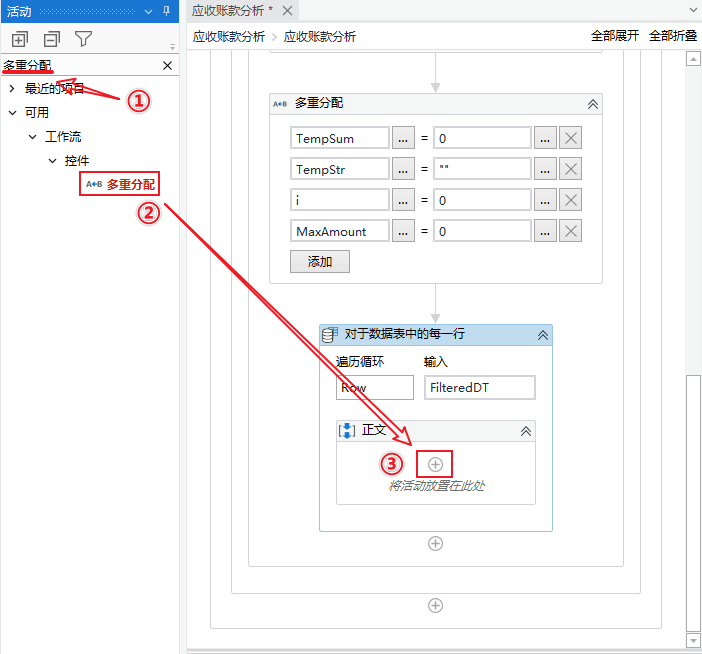Pin the 活动 panel
This screenshot has width=702, height=654.
[x=166, y=11]
